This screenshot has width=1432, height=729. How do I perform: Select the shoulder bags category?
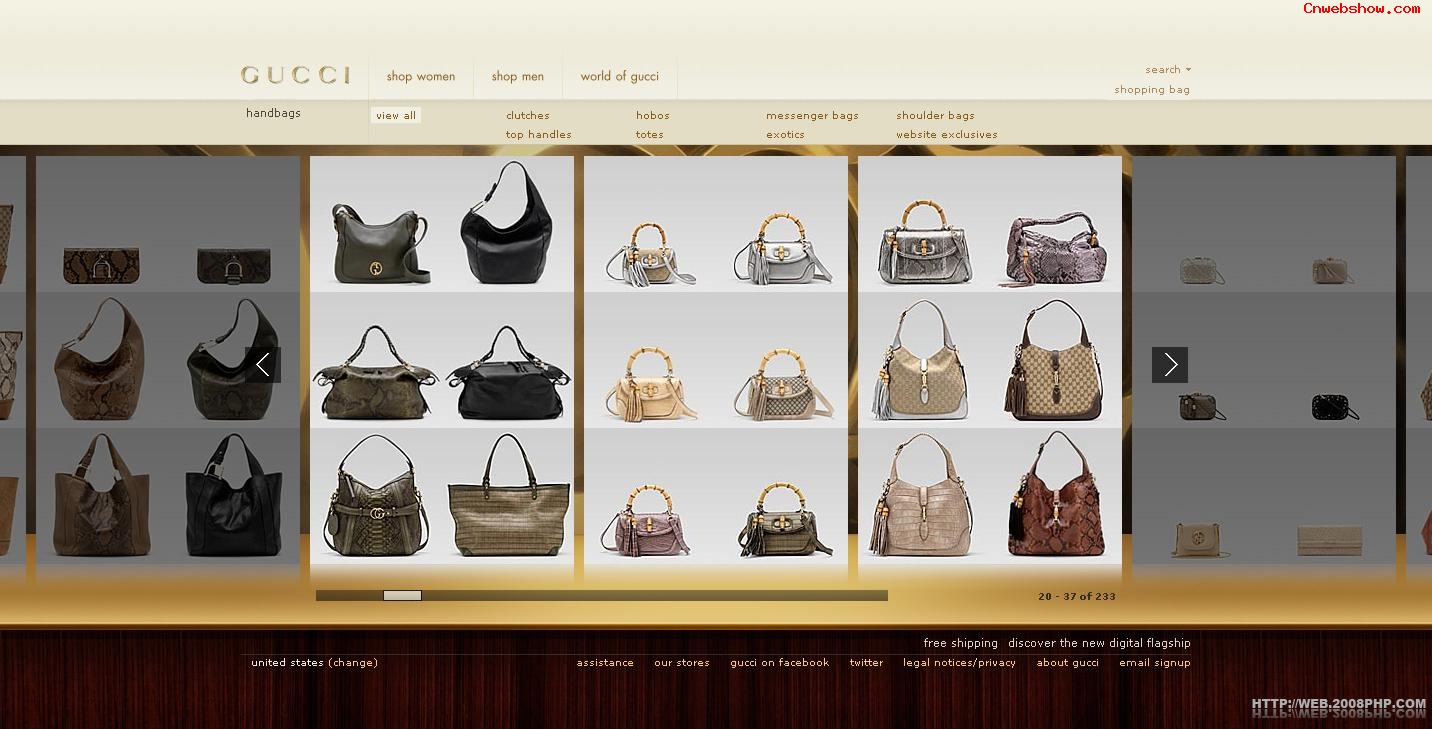click(x=935, y=116)
